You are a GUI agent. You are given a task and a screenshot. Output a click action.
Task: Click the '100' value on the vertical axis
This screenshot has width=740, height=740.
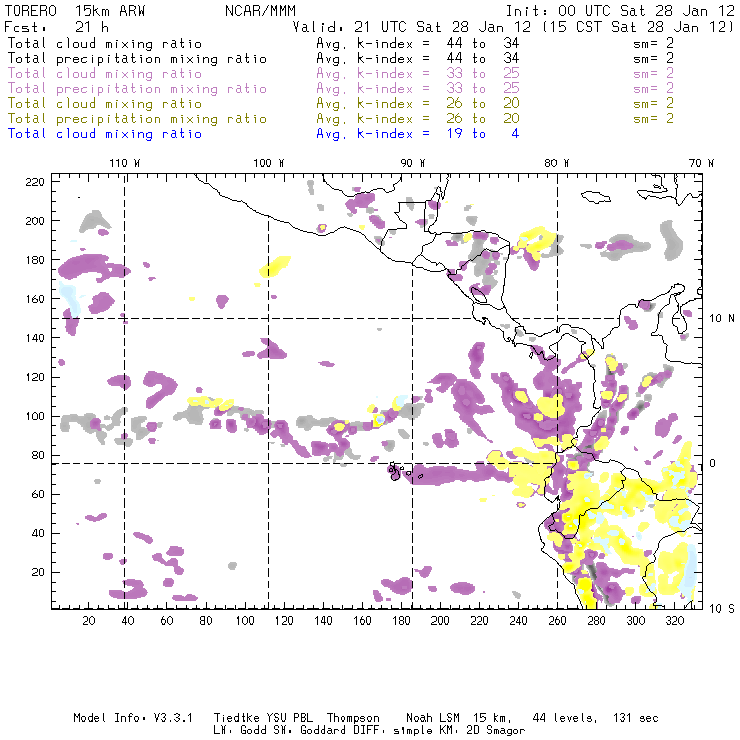35,416
